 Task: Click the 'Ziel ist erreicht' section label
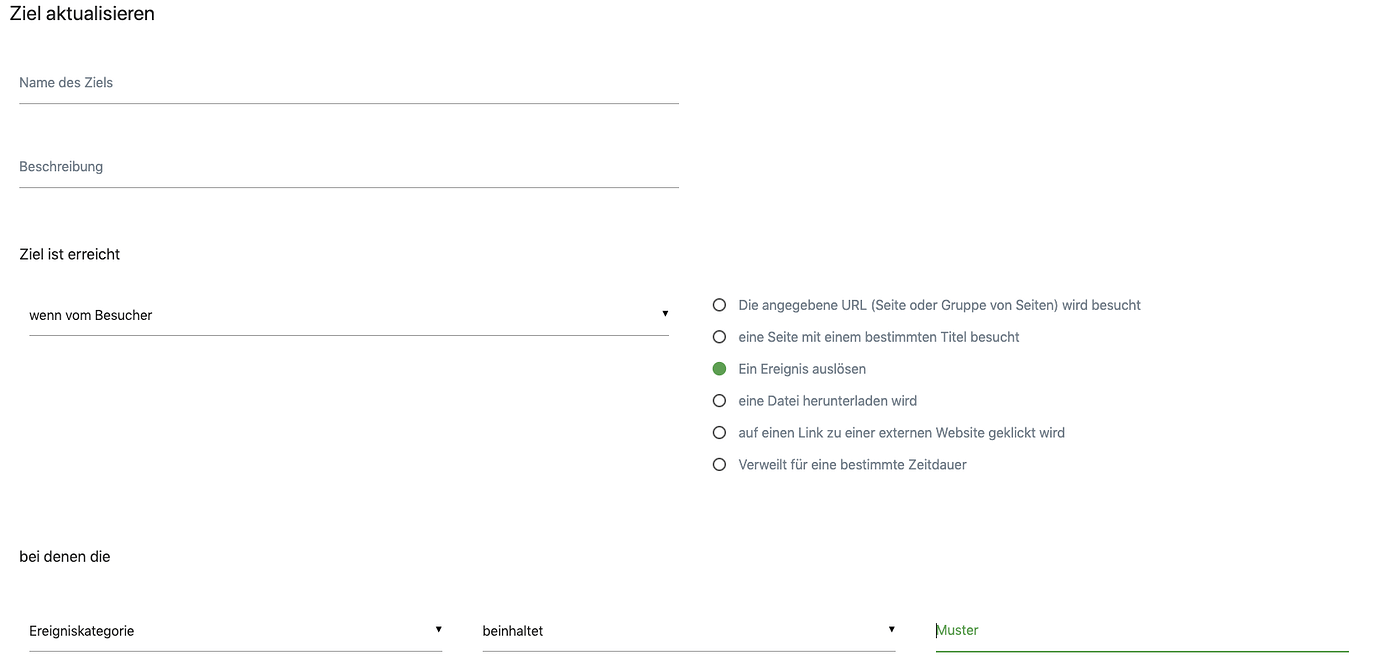[70, 254]
